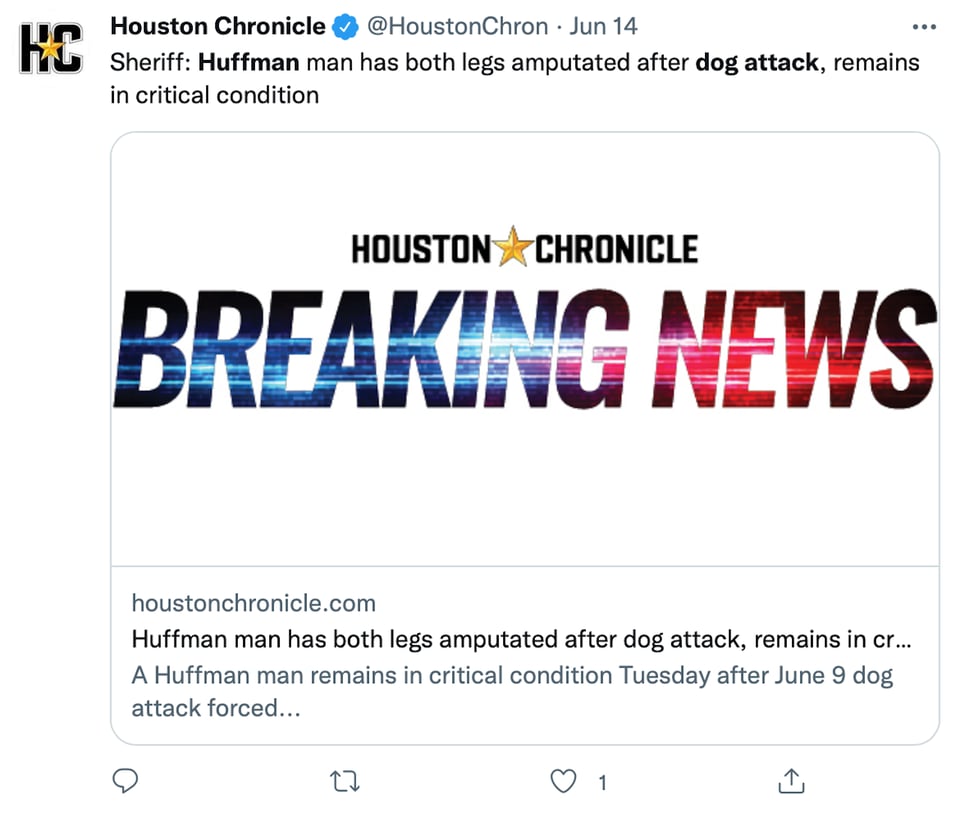The height and width of the screenshot is (813, 960).
Task: Click the blue verified badge
Action: (345, 27)
